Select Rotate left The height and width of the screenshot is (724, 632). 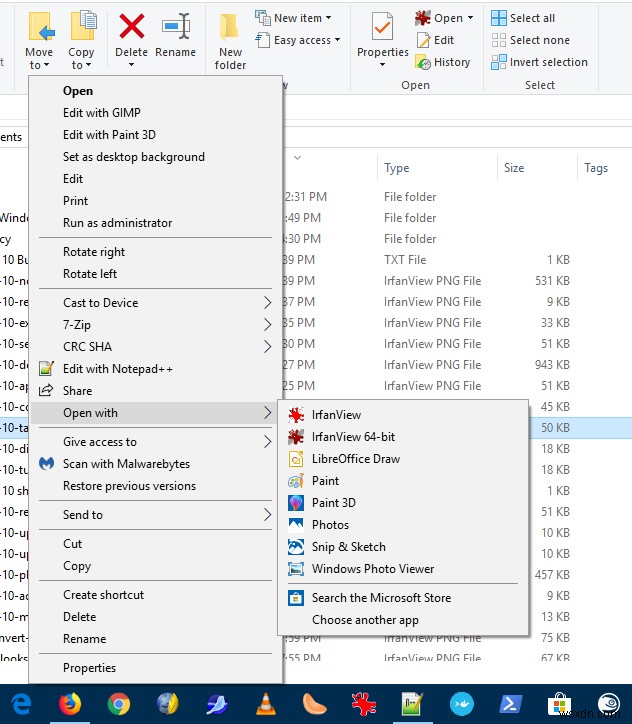(156, 274)
